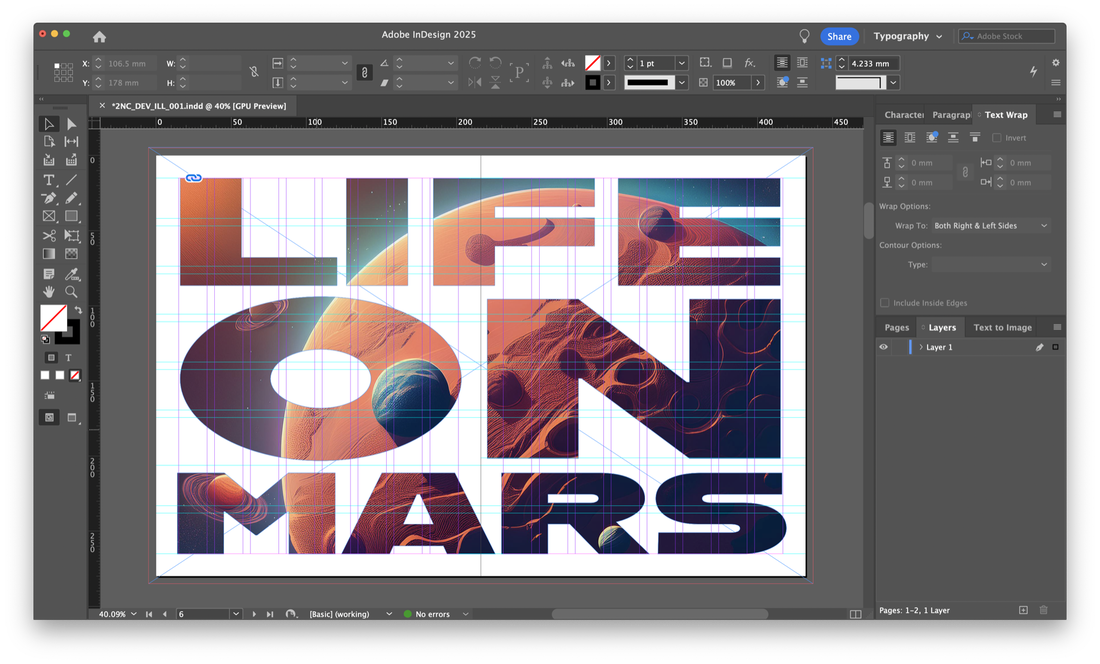1100x664 pixels.
Task: Open the page number dropdown
Action: coord(236,614)
